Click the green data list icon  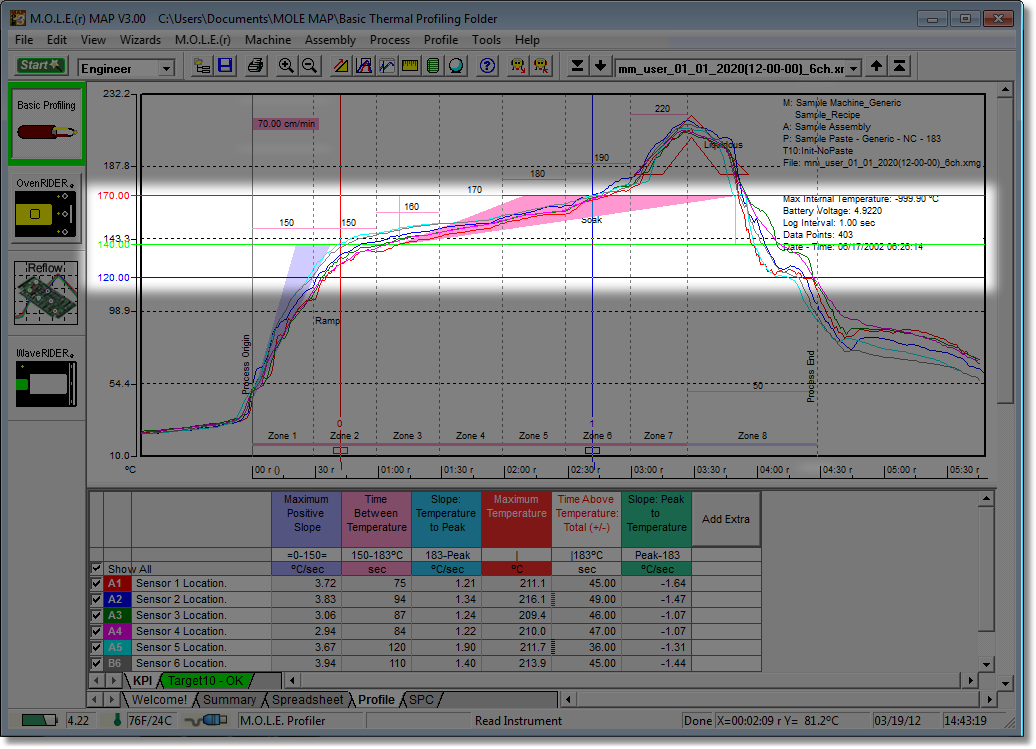pyautogui.click(x=433, y=66)
